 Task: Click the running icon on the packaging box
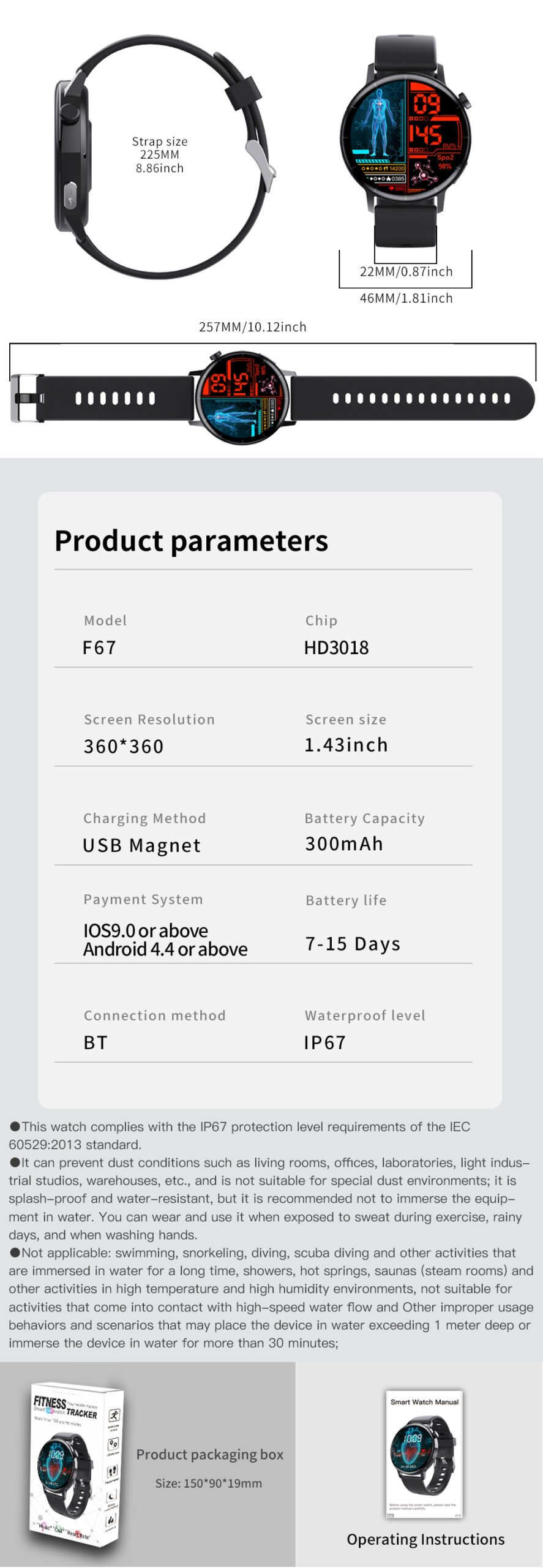tap(114, 1415)
